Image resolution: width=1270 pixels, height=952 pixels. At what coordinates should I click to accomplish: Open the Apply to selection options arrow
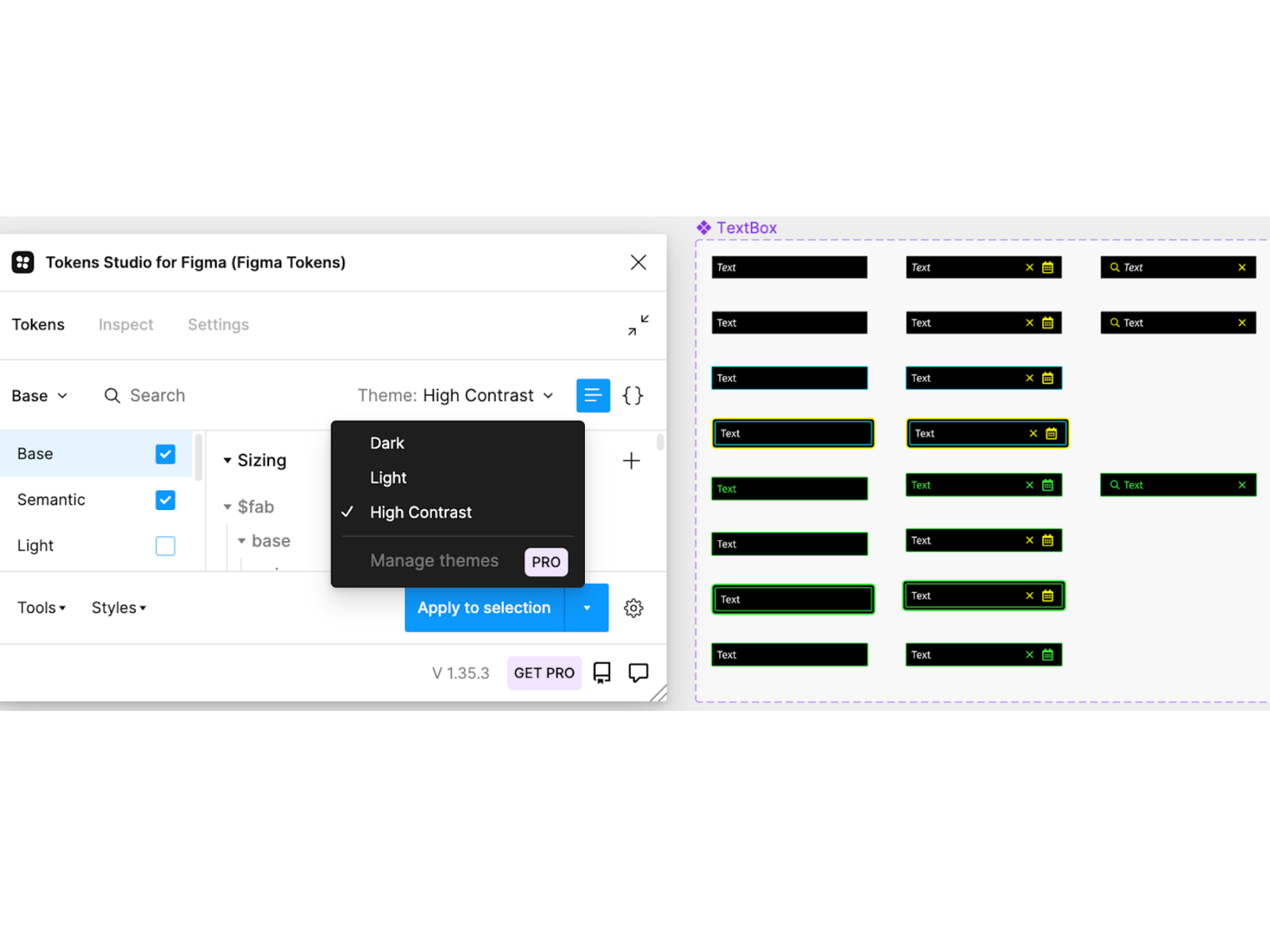point(587,608)
